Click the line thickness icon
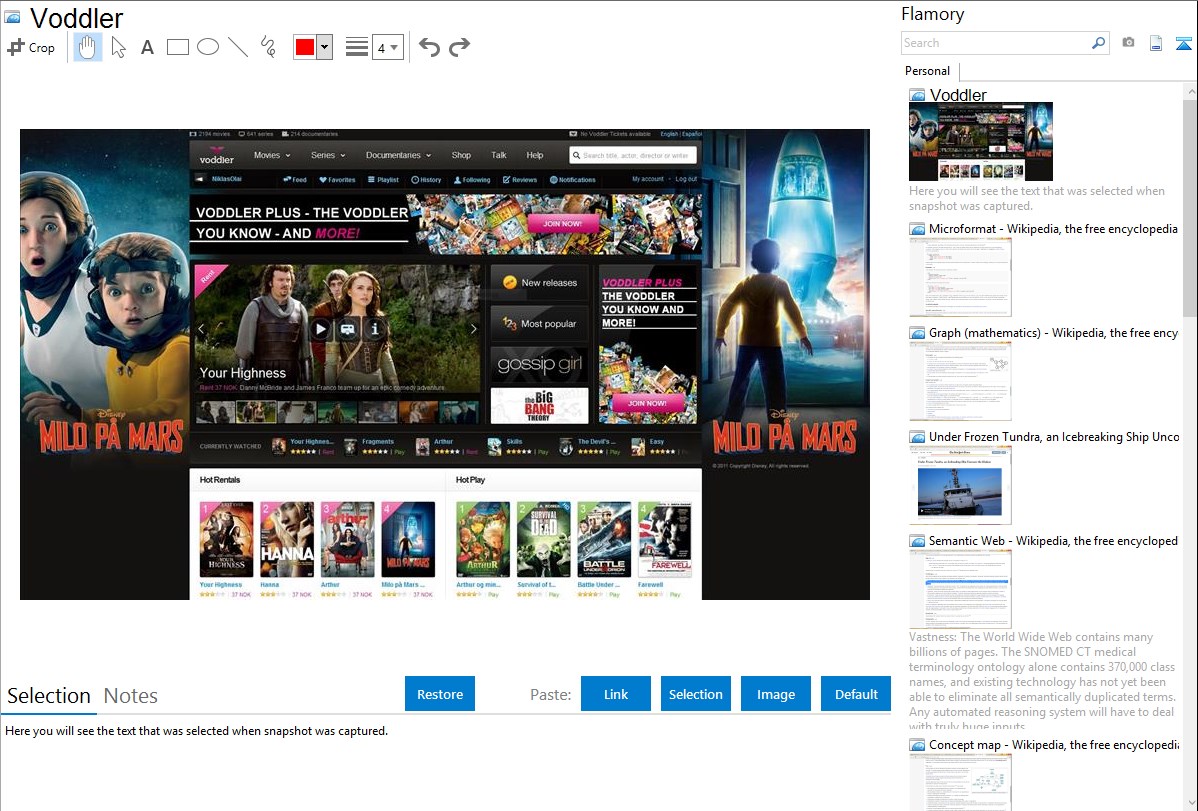This screenshot has height=811, width=1198. [357, 47]
